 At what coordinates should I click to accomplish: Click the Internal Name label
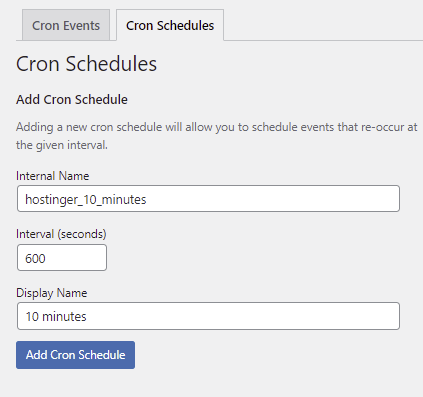click(53, 176)
